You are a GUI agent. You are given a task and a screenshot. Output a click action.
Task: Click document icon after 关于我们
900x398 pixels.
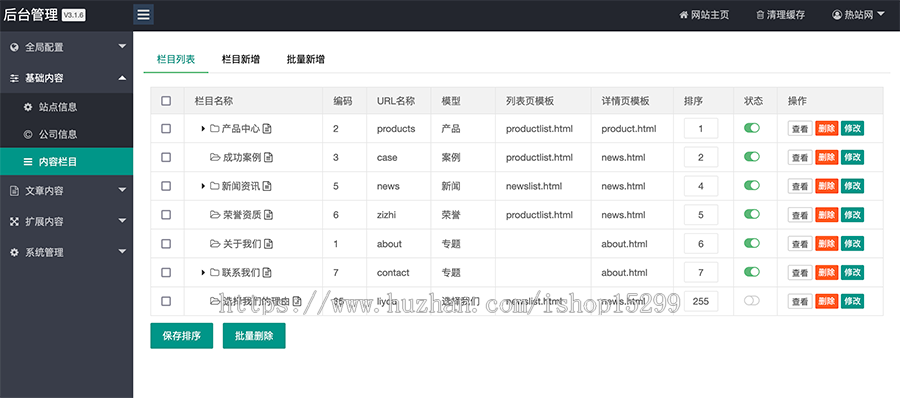tap(268, 244)
